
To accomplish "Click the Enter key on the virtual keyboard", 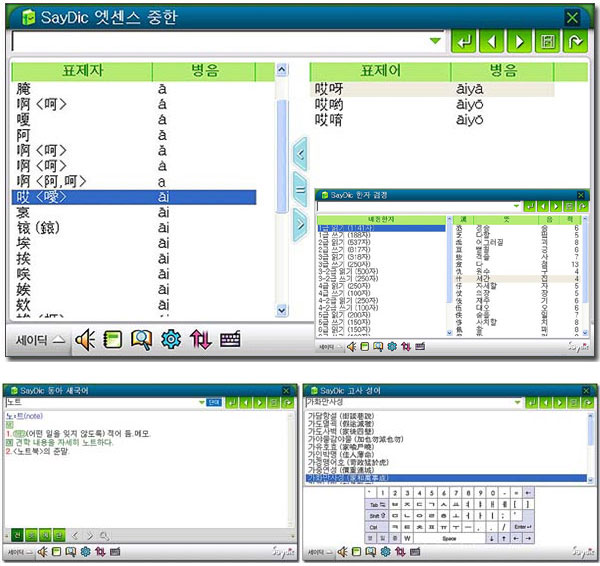I will [x=522, y=527].
